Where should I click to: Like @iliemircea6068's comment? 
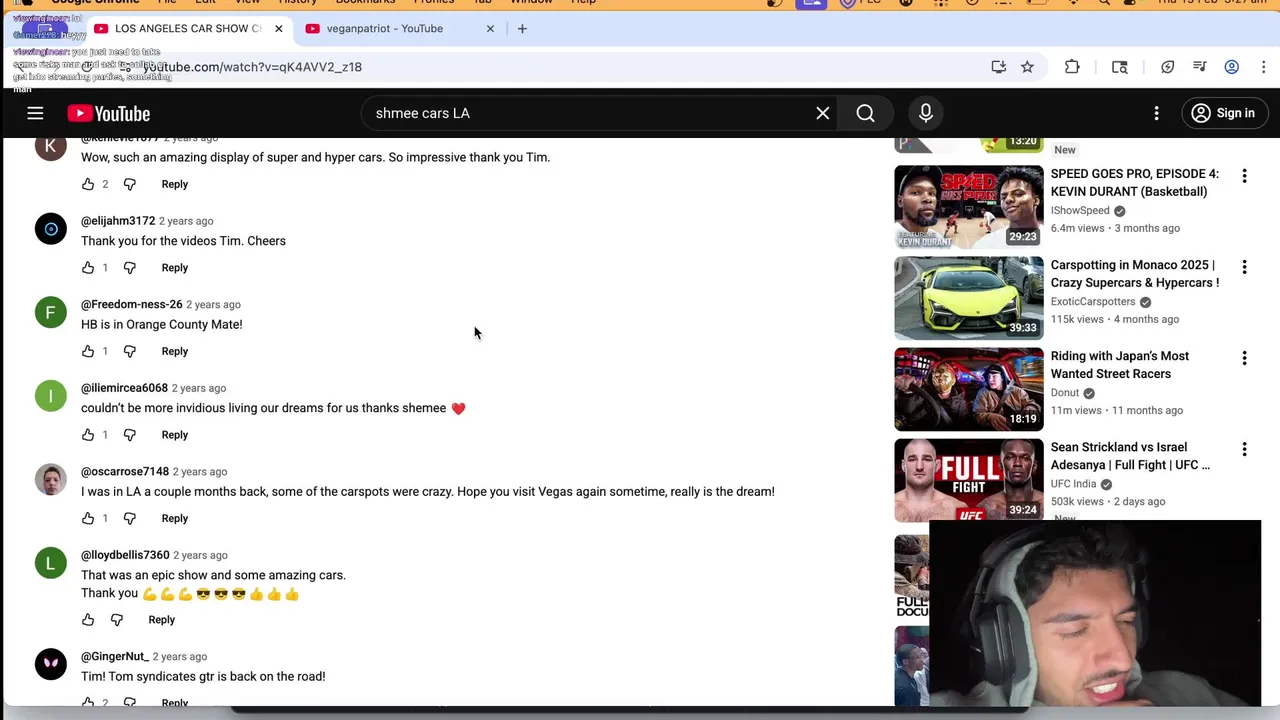88,435
